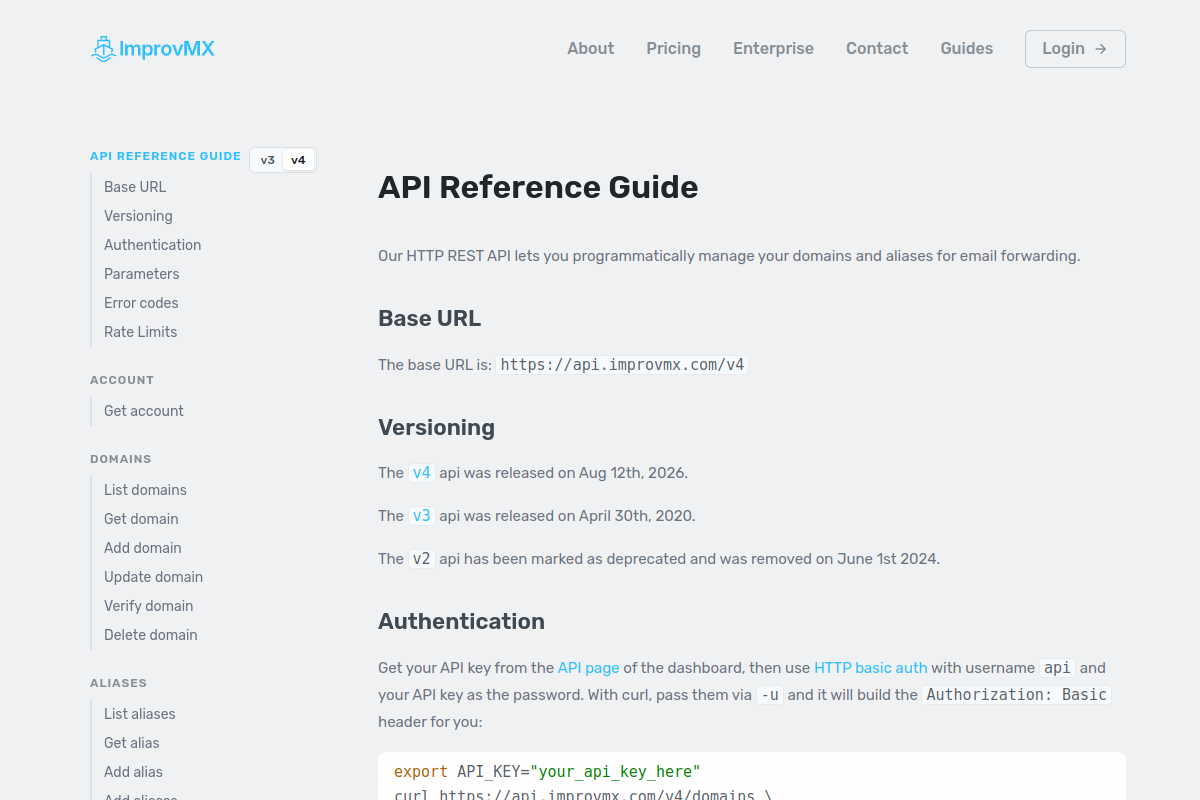Click the base URL code https://api.improvmx.com/v4
Image resolution: width=1200 pixels, height=800 pixels.
pos(622,365)
